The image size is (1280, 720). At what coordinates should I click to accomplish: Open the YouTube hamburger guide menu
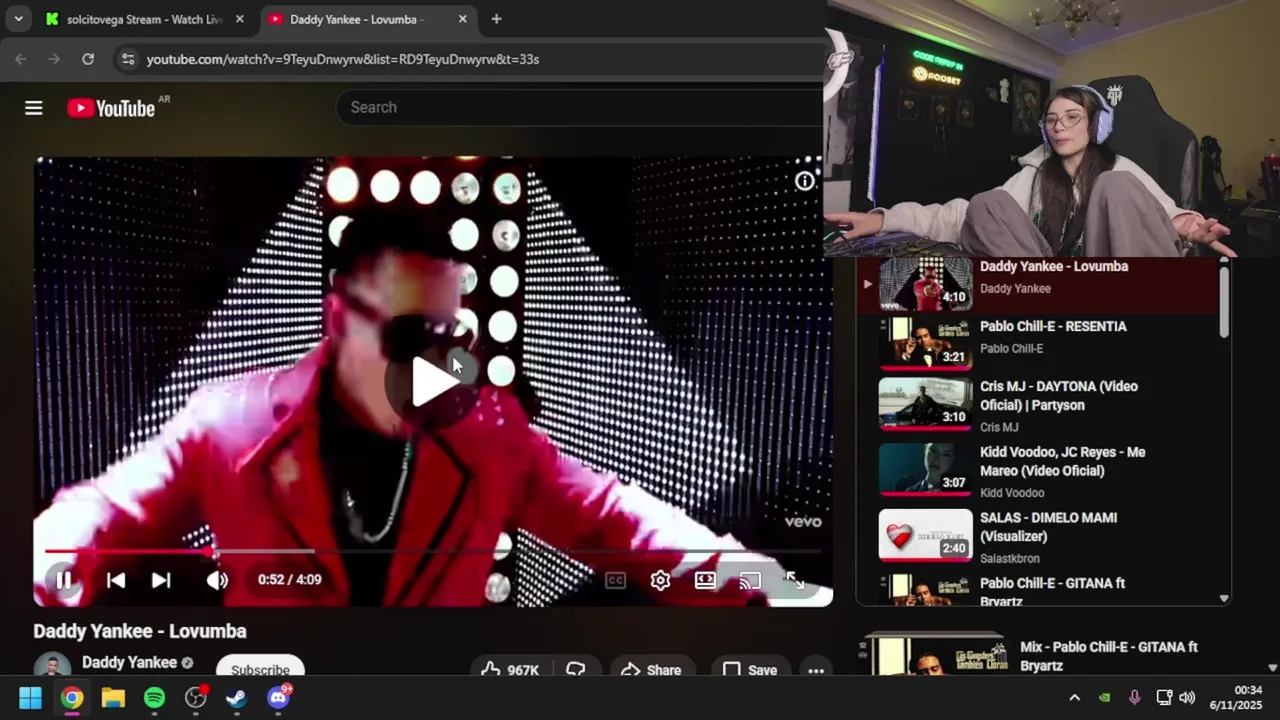pyautogui.click(x=34, y=108)
